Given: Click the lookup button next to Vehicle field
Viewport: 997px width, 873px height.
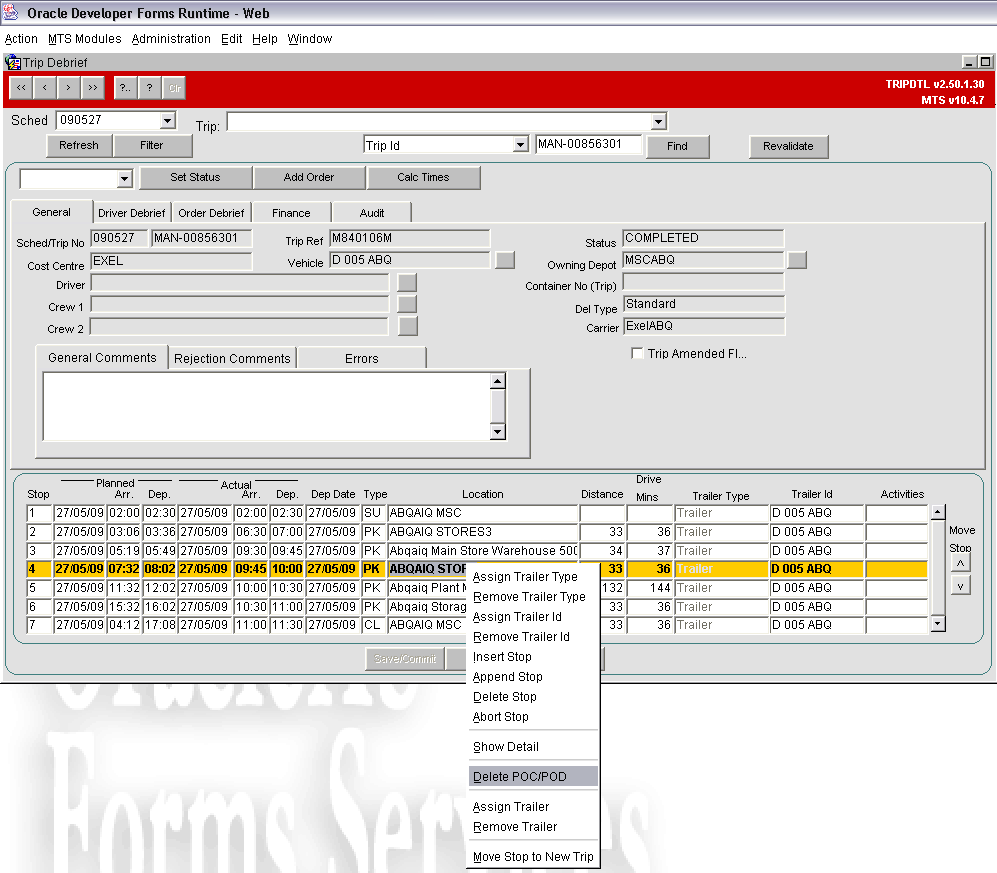Looking at the screenshot, I should pos(505,260).
